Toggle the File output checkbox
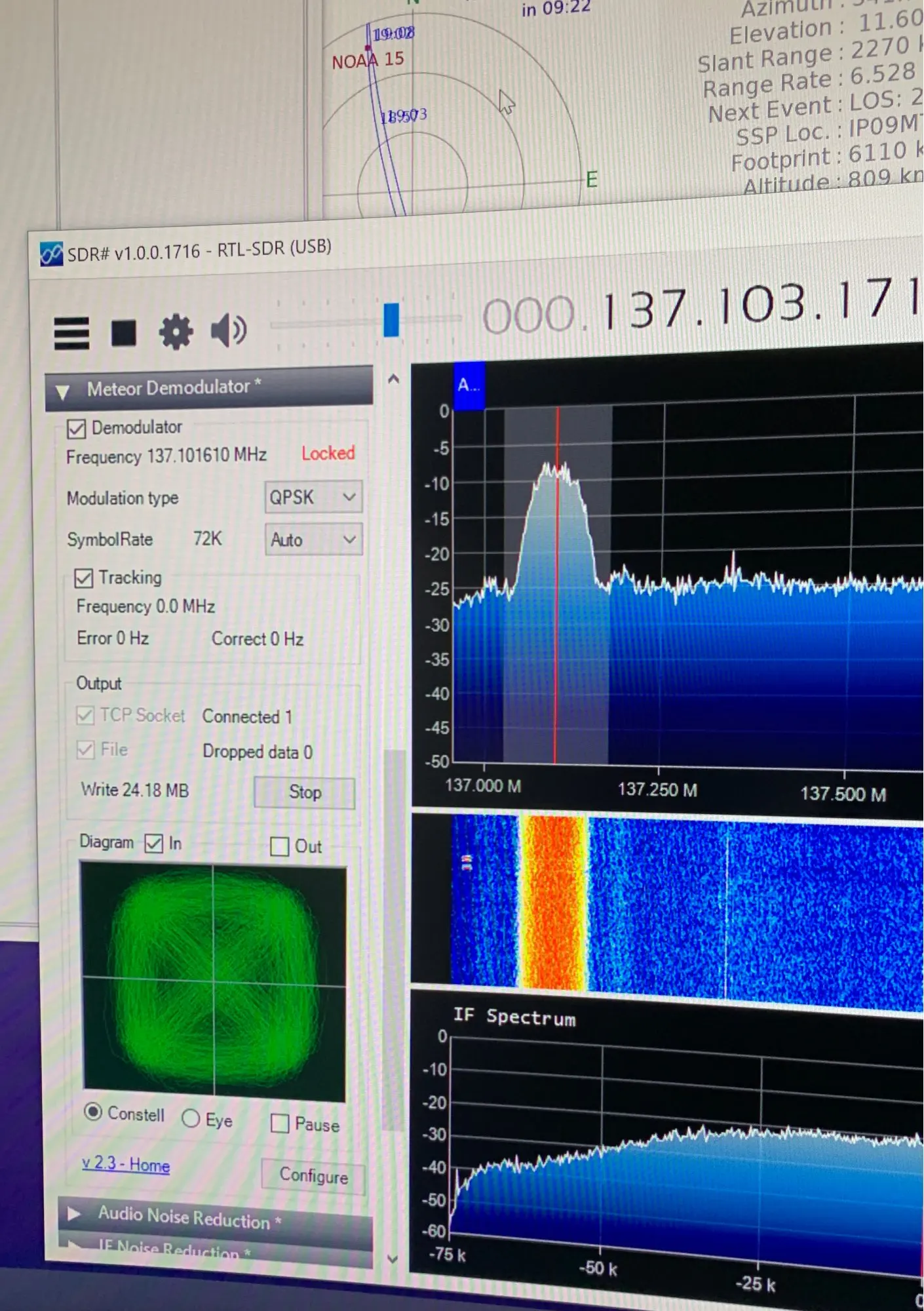Image resolution: width=924 pixels, height=1311 pixels. point(85,749)
